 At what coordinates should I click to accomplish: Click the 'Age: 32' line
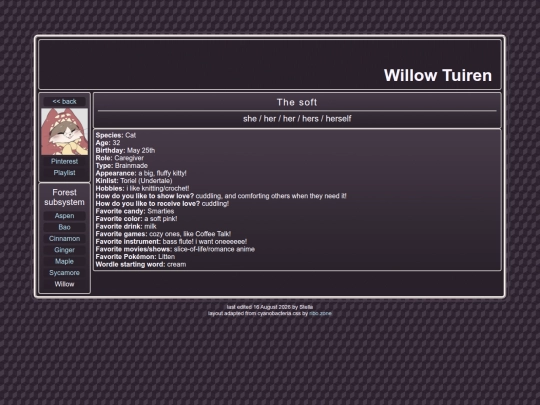click(108, 143)
